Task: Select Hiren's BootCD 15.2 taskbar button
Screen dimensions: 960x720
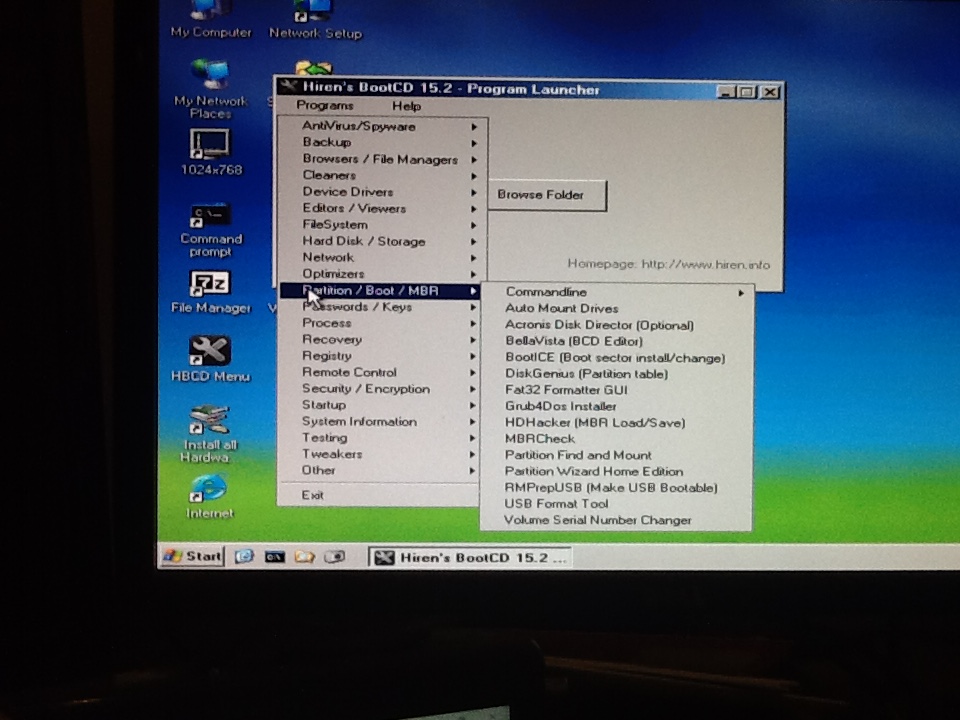Action: click(x=470, y=557)
